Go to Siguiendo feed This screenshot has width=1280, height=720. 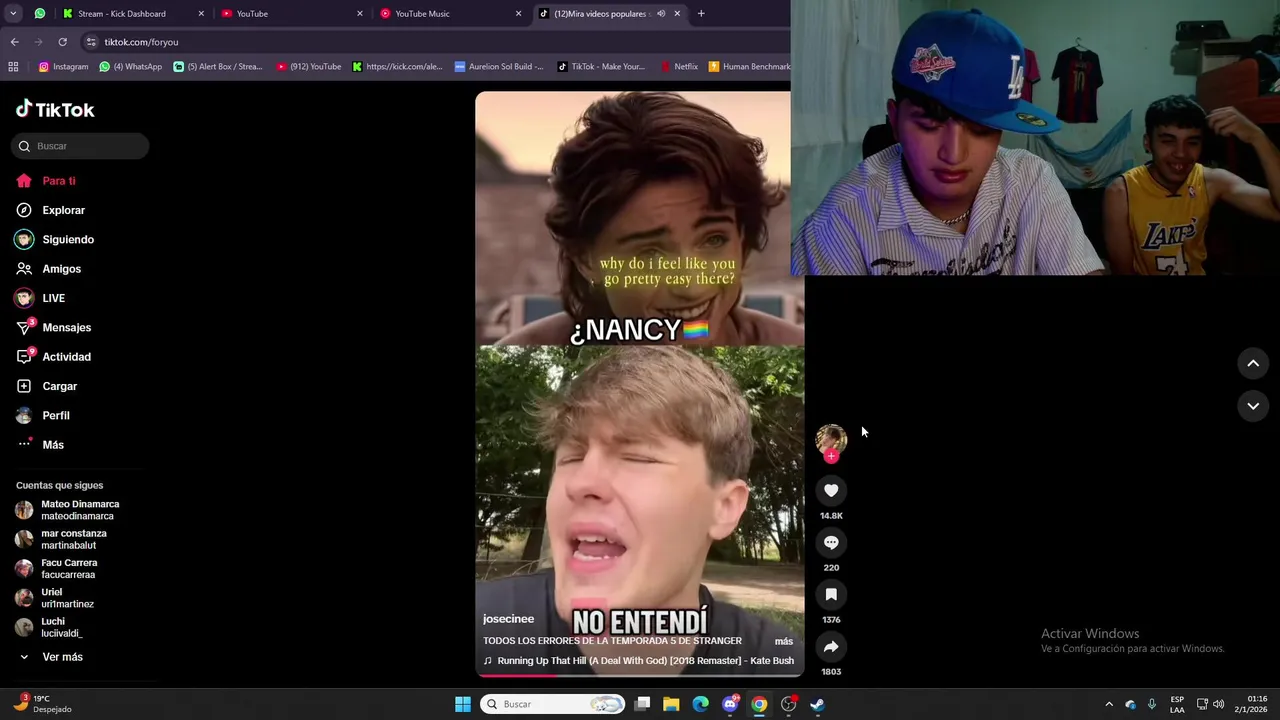55,239
